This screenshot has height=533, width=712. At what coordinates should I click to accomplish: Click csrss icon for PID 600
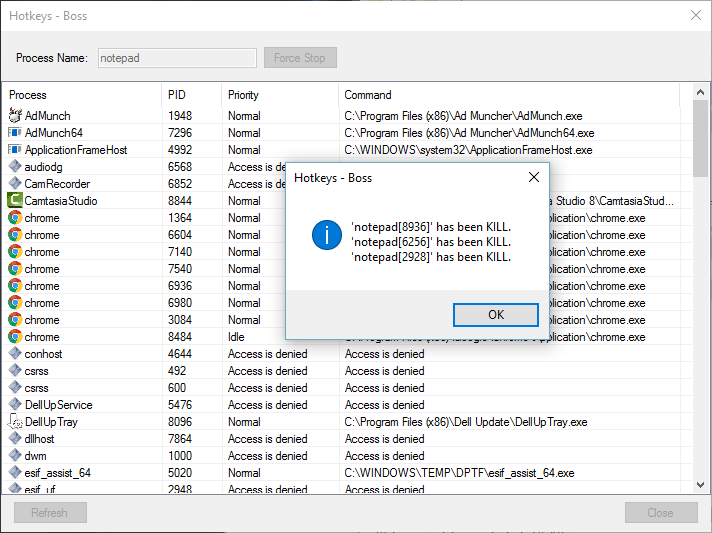15,387
